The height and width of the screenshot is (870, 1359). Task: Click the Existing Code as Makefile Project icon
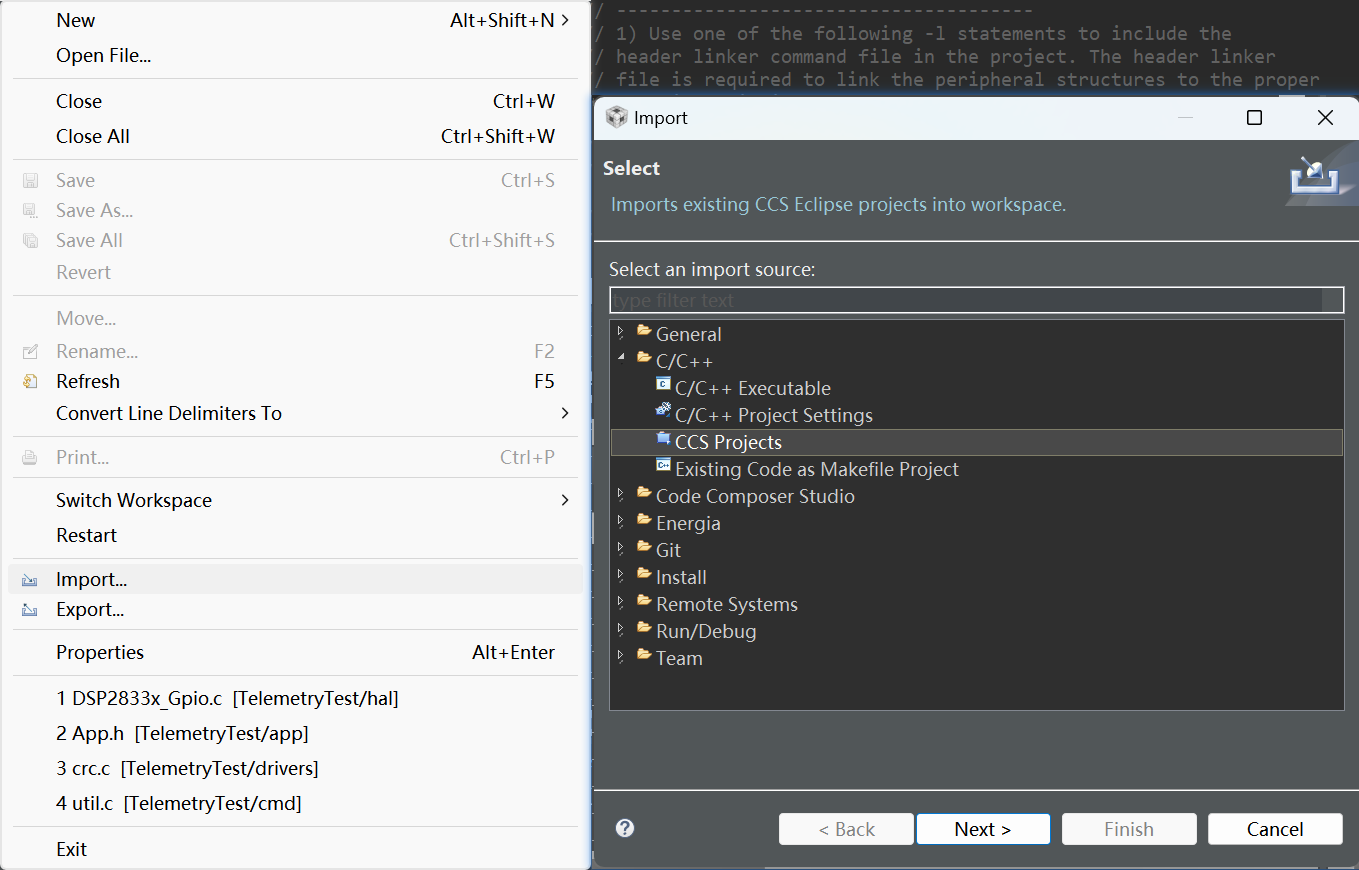click(x=663, y=467)
